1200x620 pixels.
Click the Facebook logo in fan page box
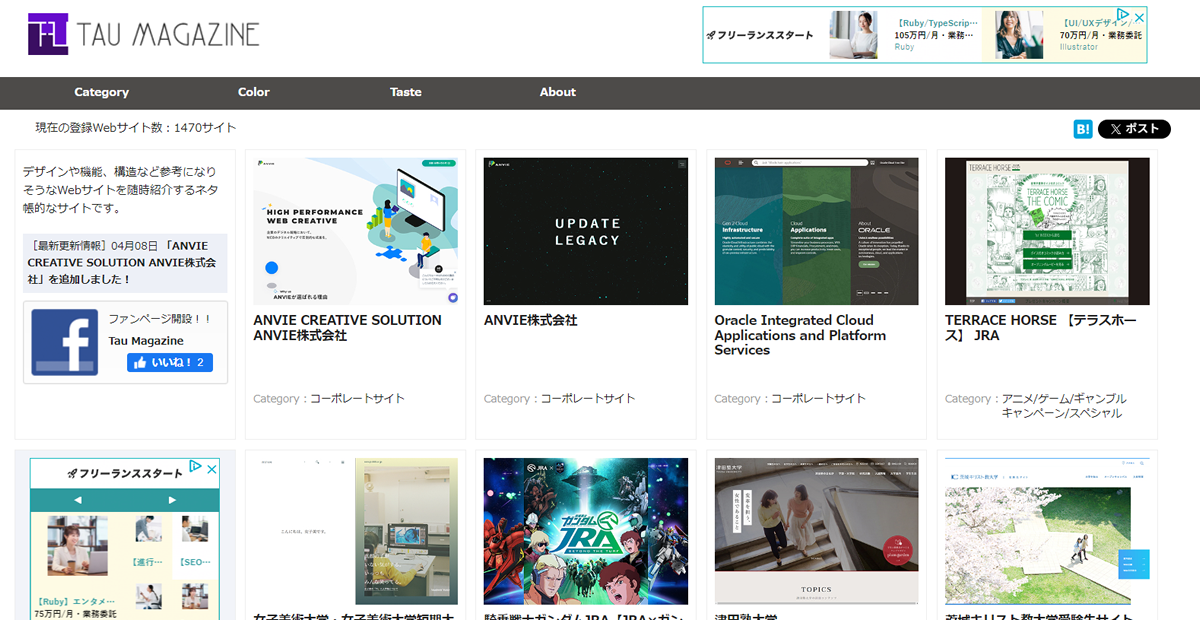[x=65, y=343]
